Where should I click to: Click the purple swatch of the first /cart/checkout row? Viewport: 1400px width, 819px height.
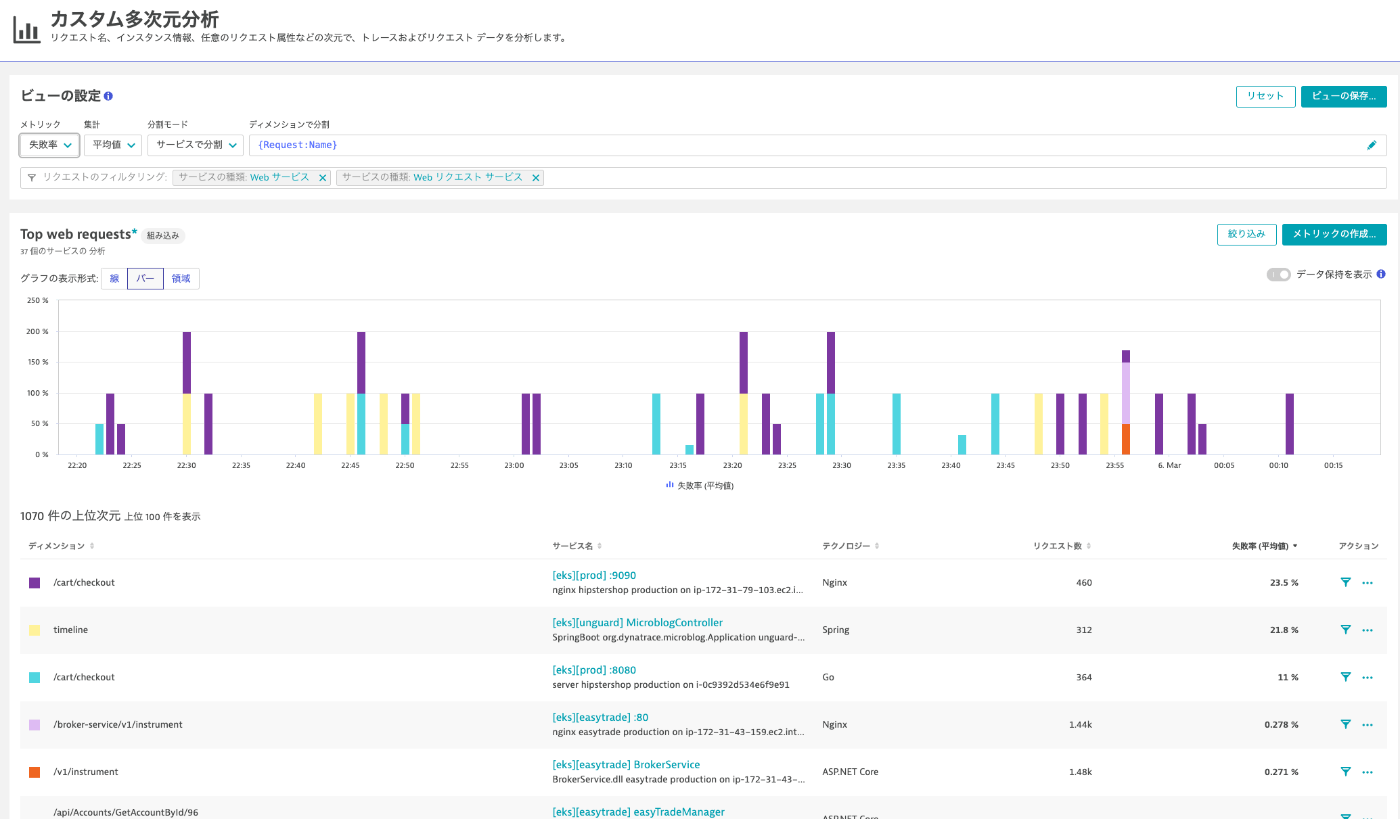[x=34, y=582]
